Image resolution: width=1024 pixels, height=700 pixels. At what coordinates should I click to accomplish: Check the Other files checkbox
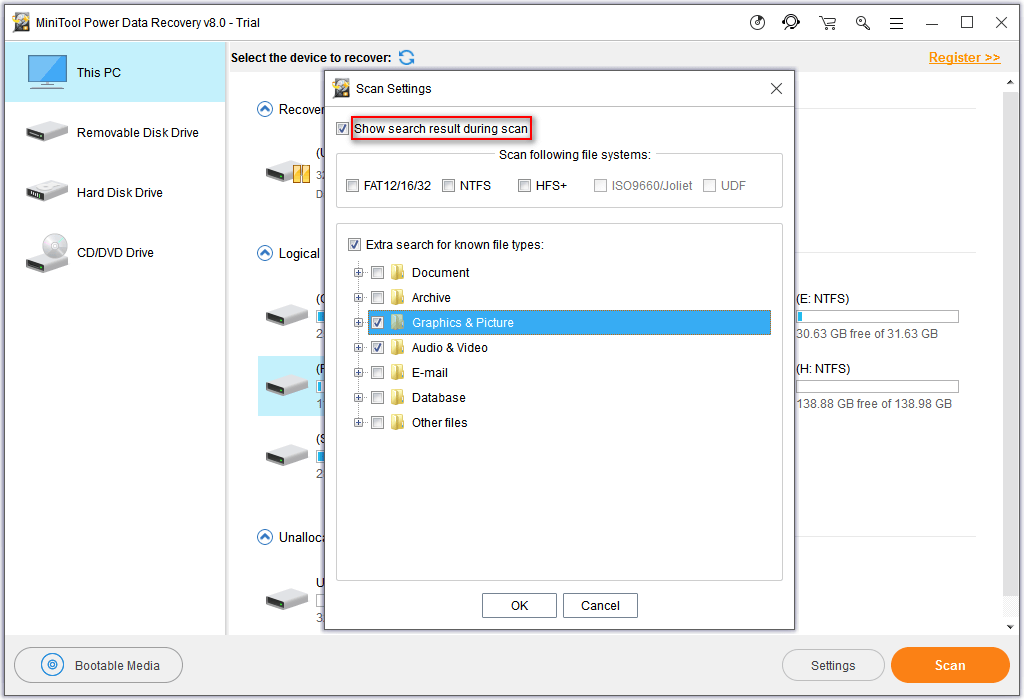pyautogui.click(x=377, y=422)
